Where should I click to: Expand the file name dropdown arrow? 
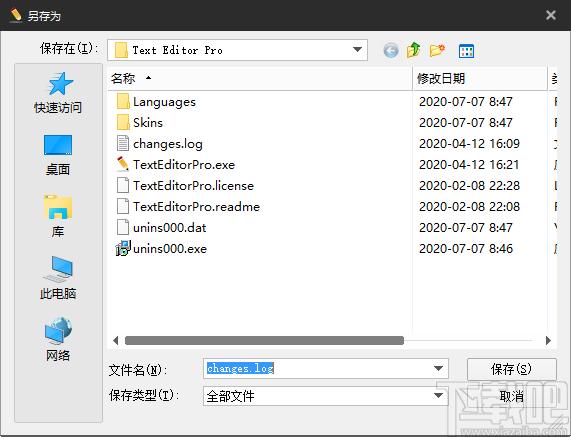coord(439,369)
